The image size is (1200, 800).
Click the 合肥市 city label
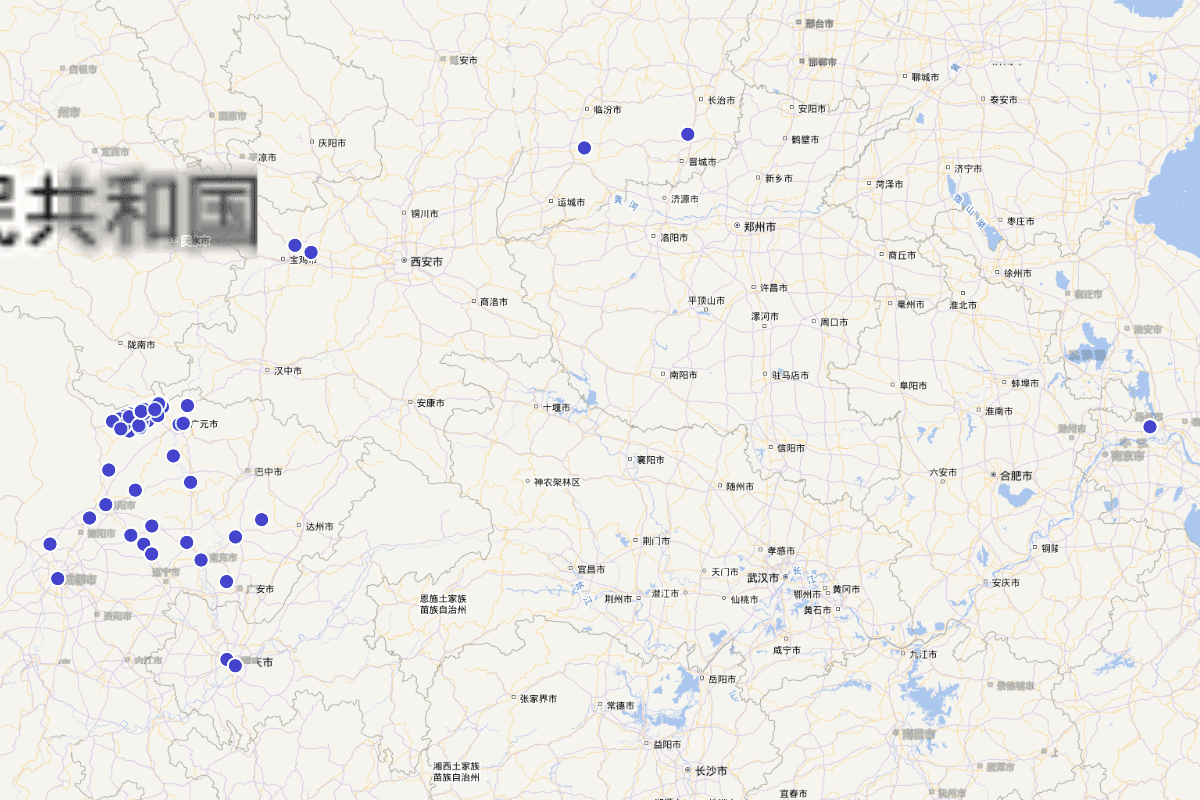[x=1016, y=476]
